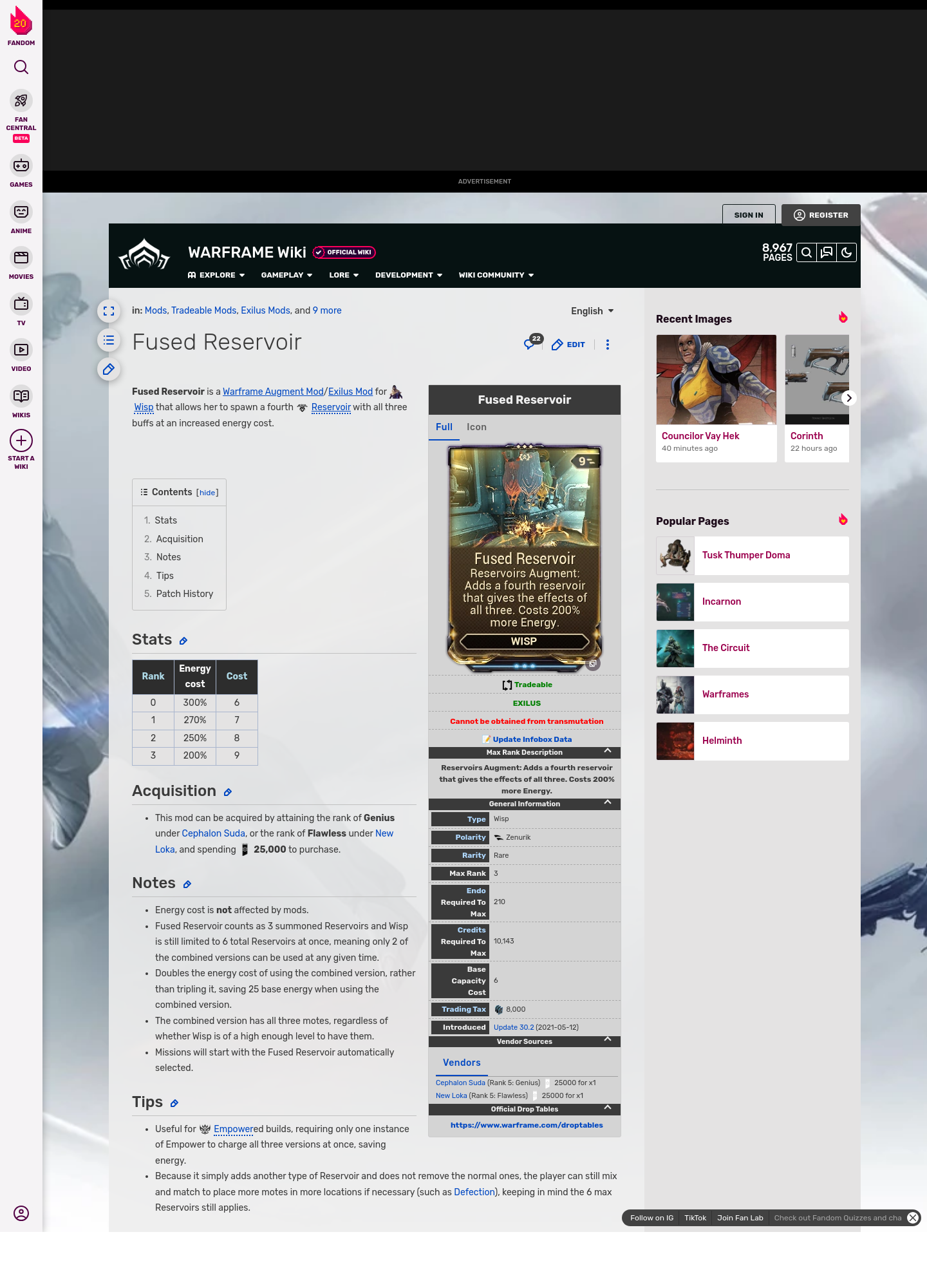Expand page to full width icon
The height and width of the screenshot is (1288, 927).
coord(109,311)
